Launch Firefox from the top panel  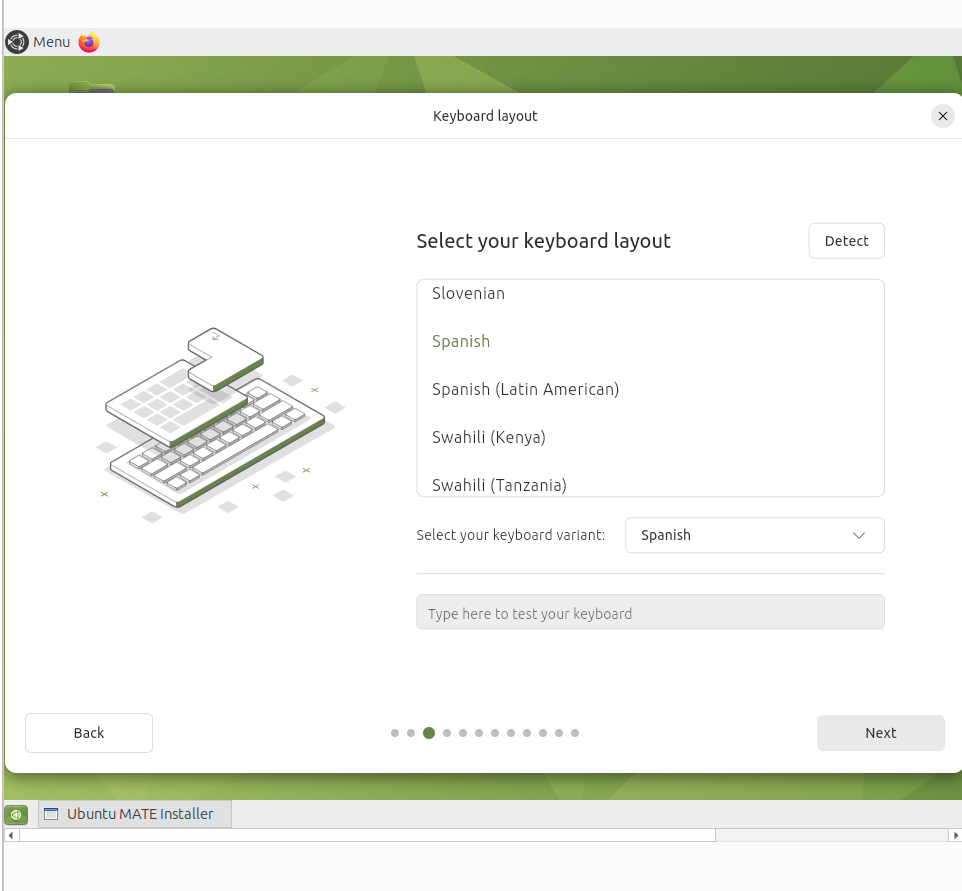click(x=89, y=42)
